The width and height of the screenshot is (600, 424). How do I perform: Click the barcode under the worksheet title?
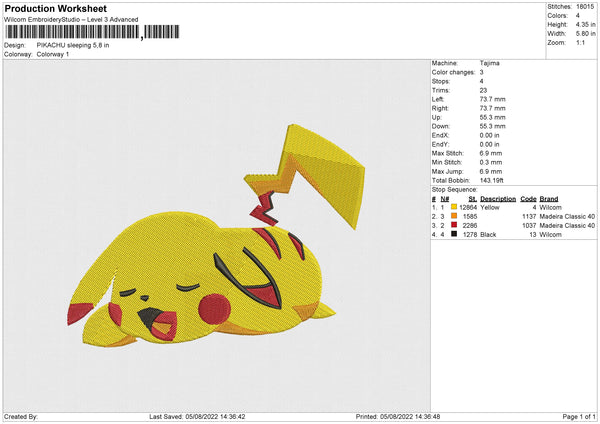click(91, 32)
